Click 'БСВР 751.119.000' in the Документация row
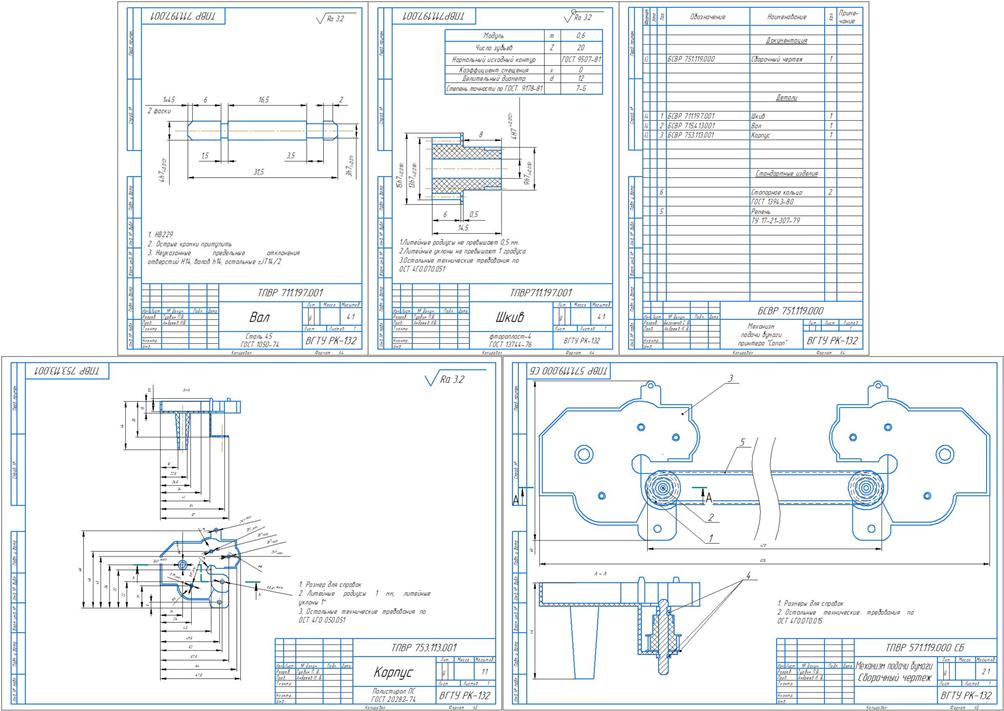1004x711 pixels. [x=691, y=59]
